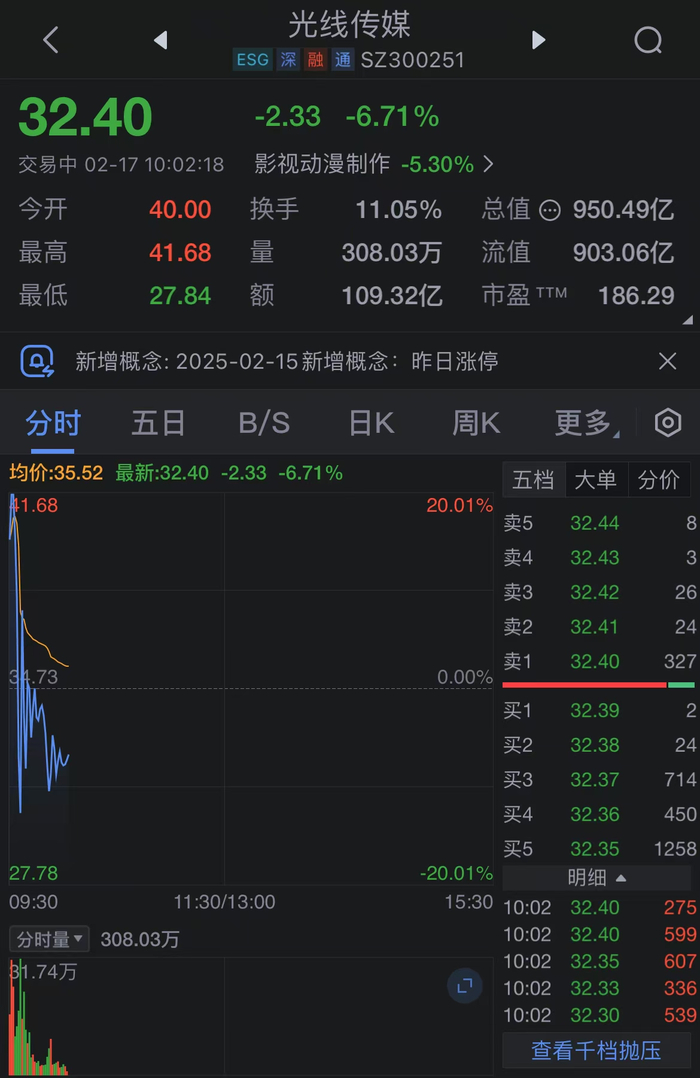Switch to the 日K chart tab

point(371,423)
